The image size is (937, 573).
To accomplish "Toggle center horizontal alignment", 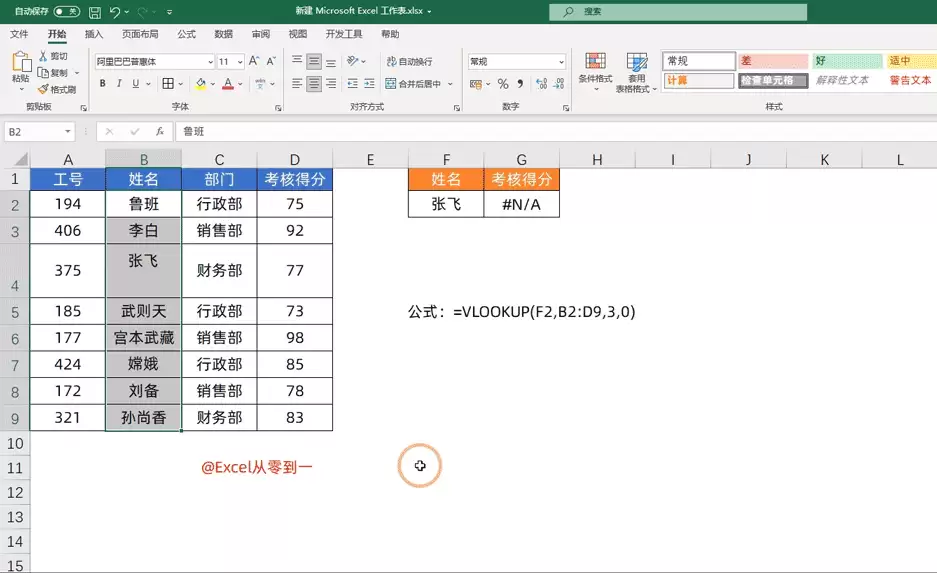I will (x=314, y=84).
